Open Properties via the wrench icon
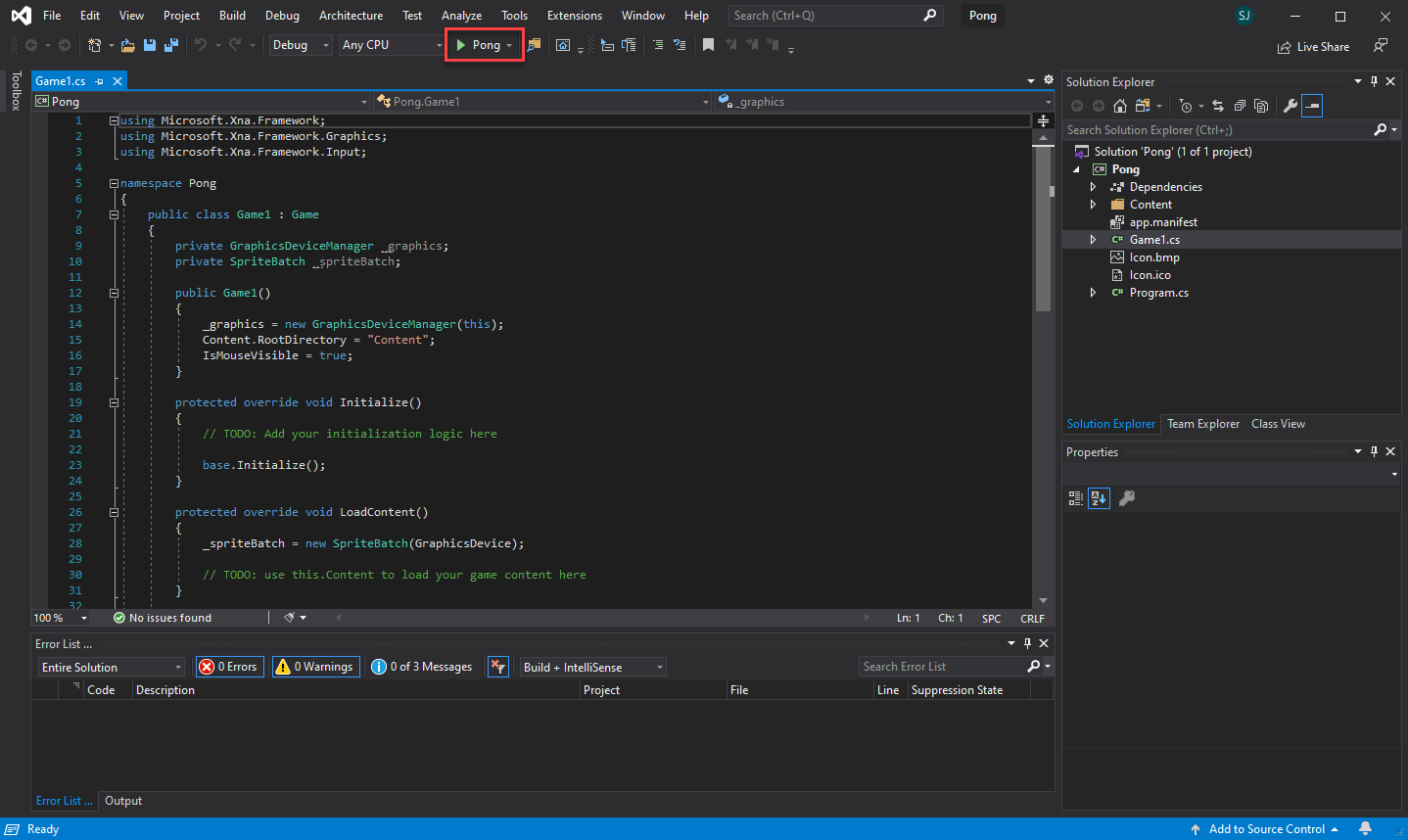 point(1291,106)
